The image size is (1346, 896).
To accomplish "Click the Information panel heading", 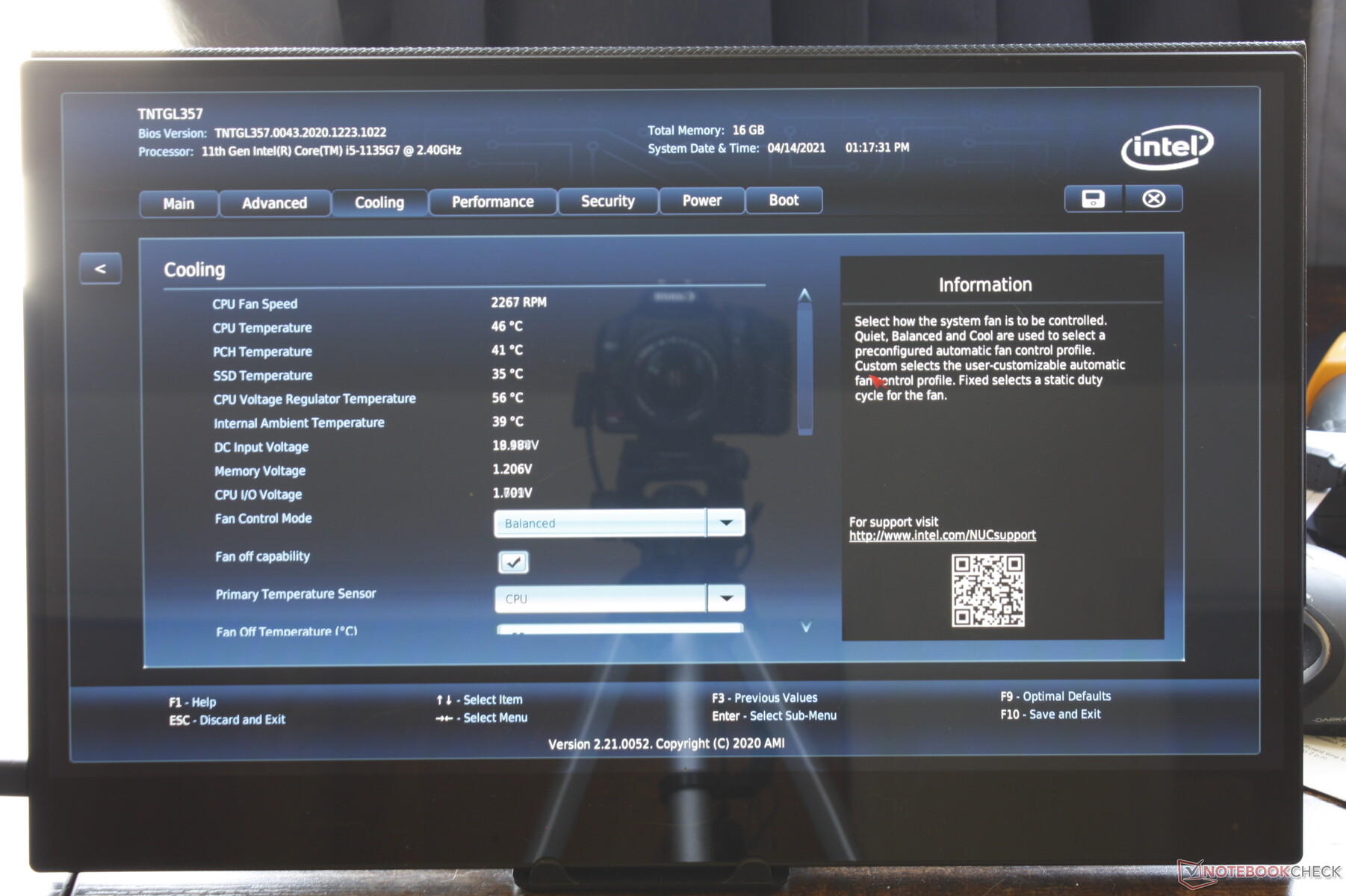I will 985,284.
